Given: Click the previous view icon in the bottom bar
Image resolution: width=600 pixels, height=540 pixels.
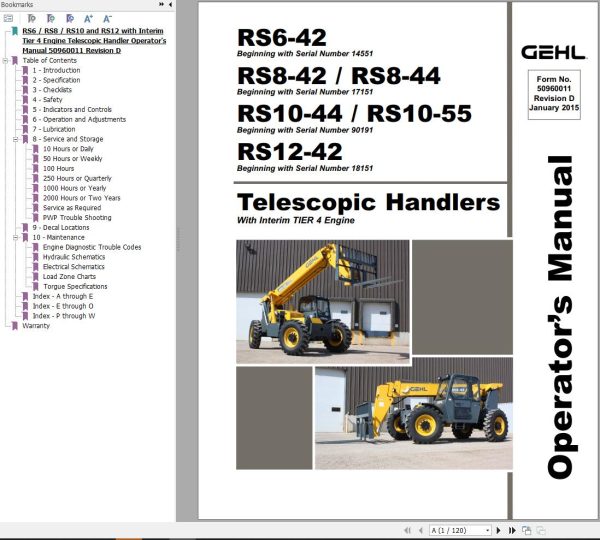Looking at the screenshot, I should tap(527, 530).
